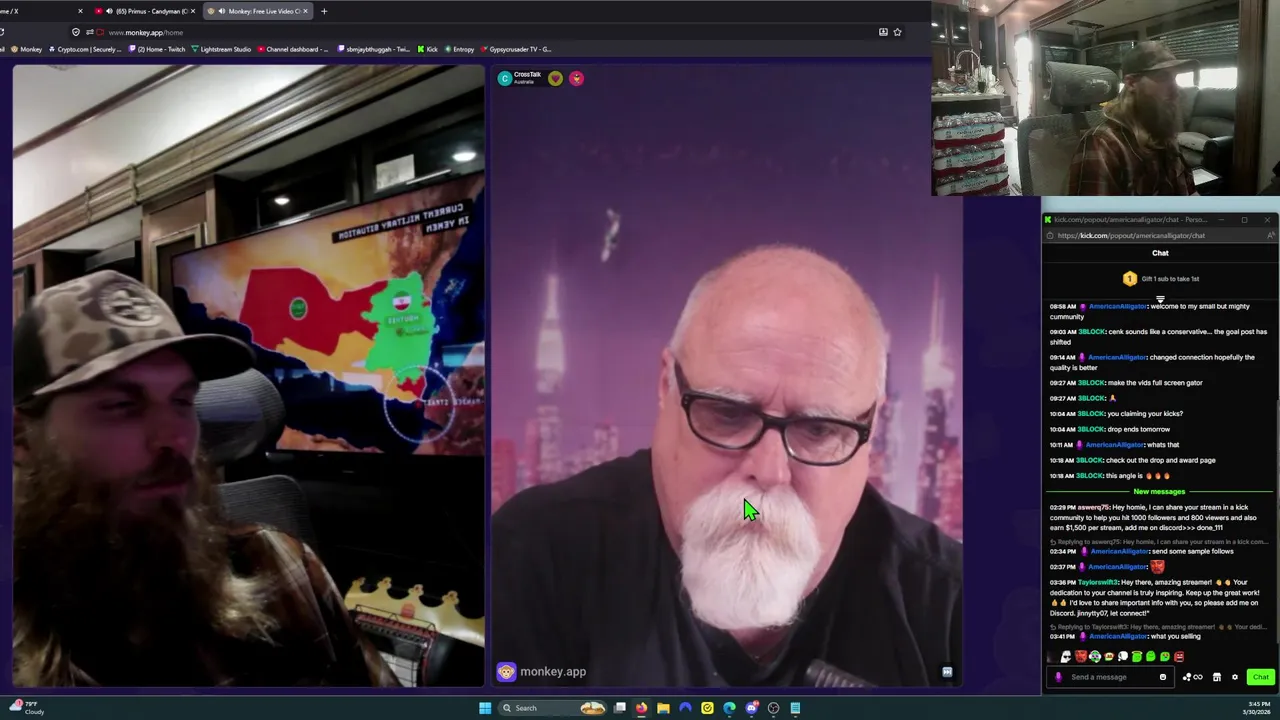Open the Gypsycrusader TV bookmark
Image resolution: width=1280 pixels, height=720 pixels.
515,49
